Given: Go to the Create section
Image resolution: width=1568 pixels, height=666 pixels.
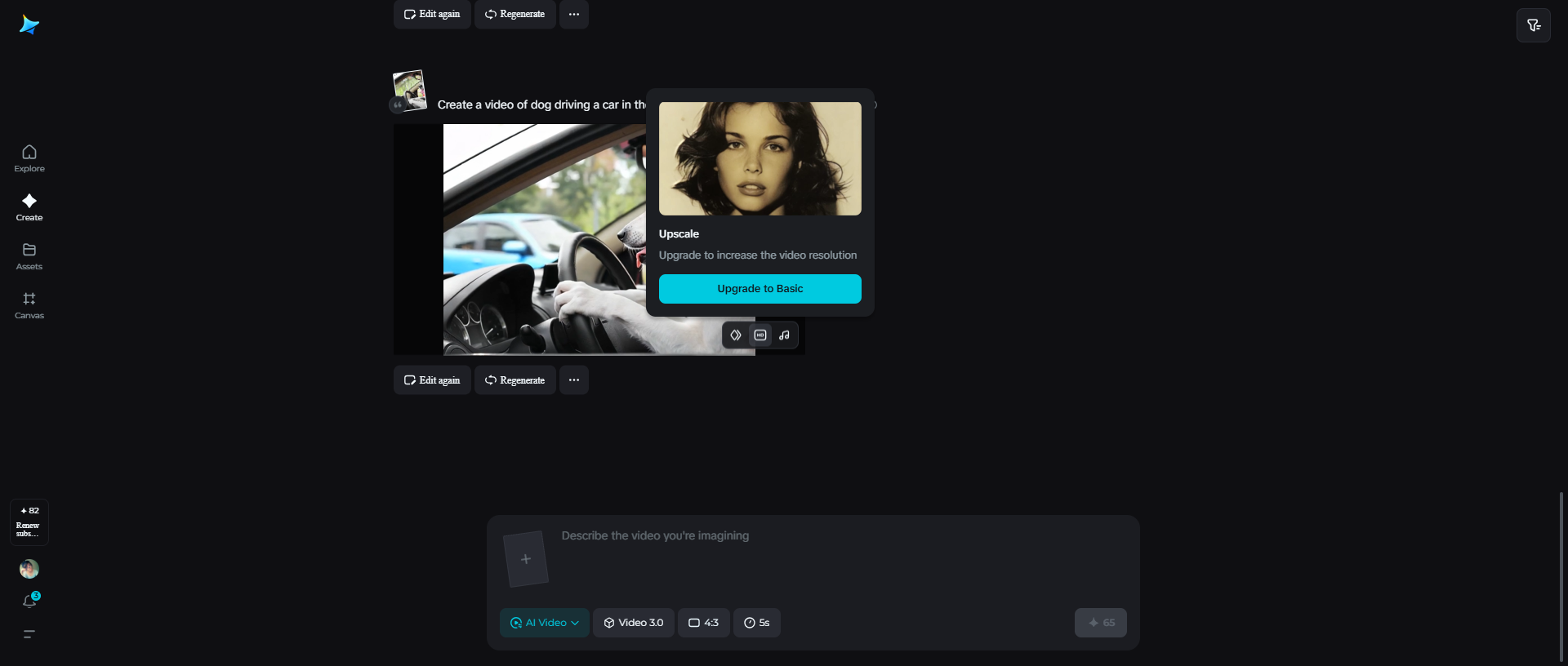Looking at the screenshot, I should pos(29,207).
